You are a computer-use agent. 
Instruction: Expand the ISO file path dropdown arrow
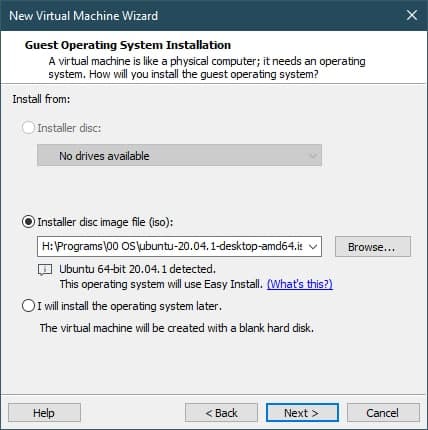point(313,247)
